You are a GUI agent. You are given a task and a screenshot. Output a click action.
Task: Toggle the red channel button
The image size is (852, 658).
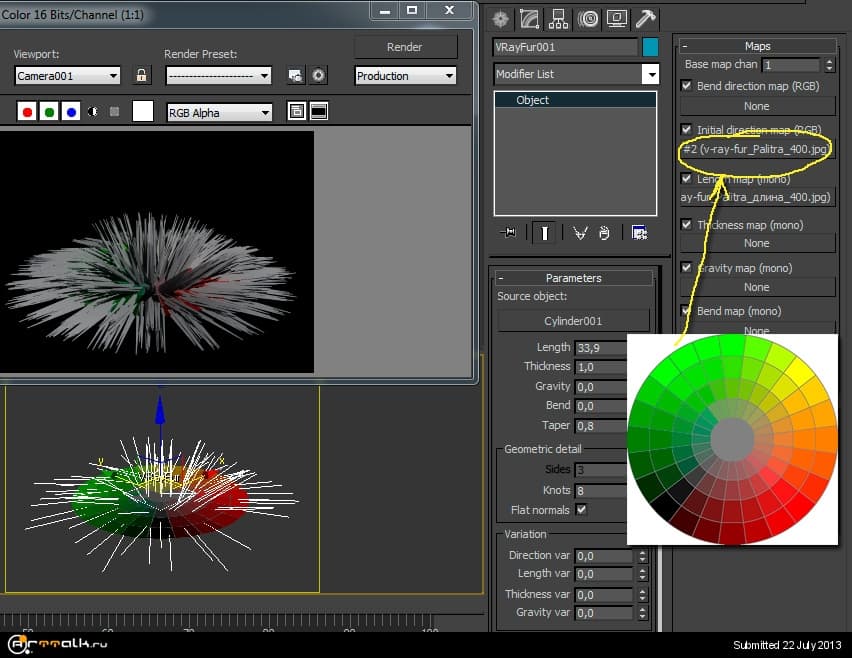click(28, 112)
